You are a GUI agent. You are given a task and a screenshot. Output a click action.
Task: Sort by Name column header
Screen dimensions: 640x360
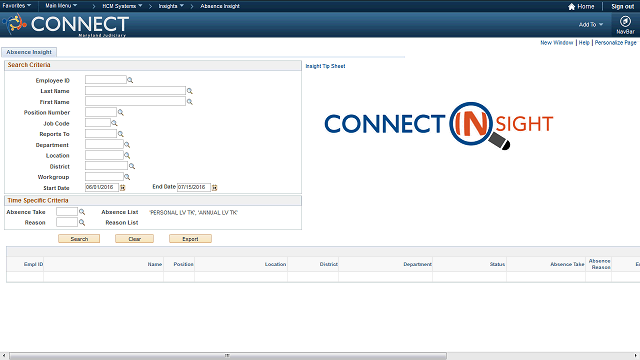pyautogui.click(x=155, y=264)
